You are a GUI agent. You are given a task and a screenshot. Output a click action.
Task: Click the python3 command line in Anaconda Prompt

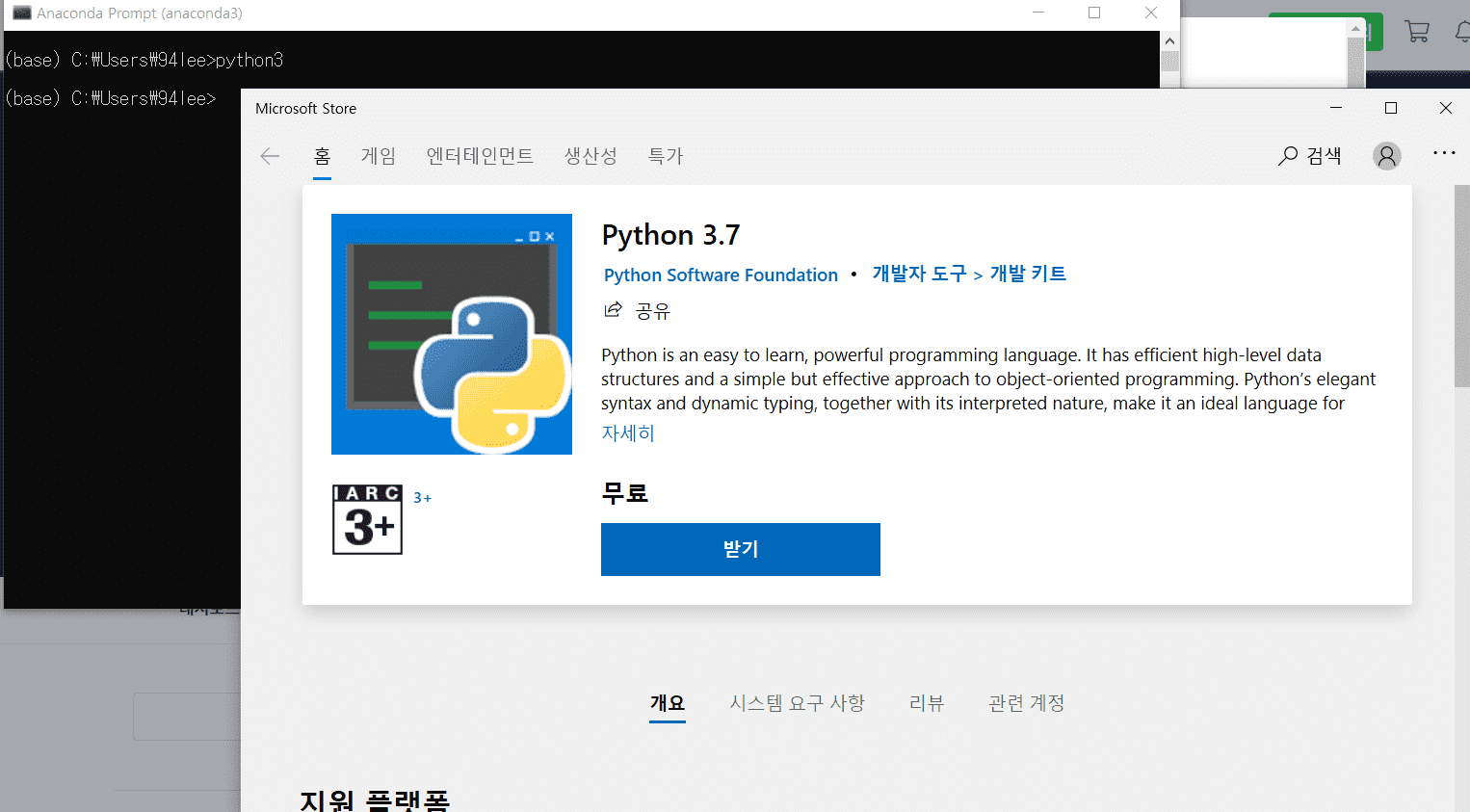144,60
